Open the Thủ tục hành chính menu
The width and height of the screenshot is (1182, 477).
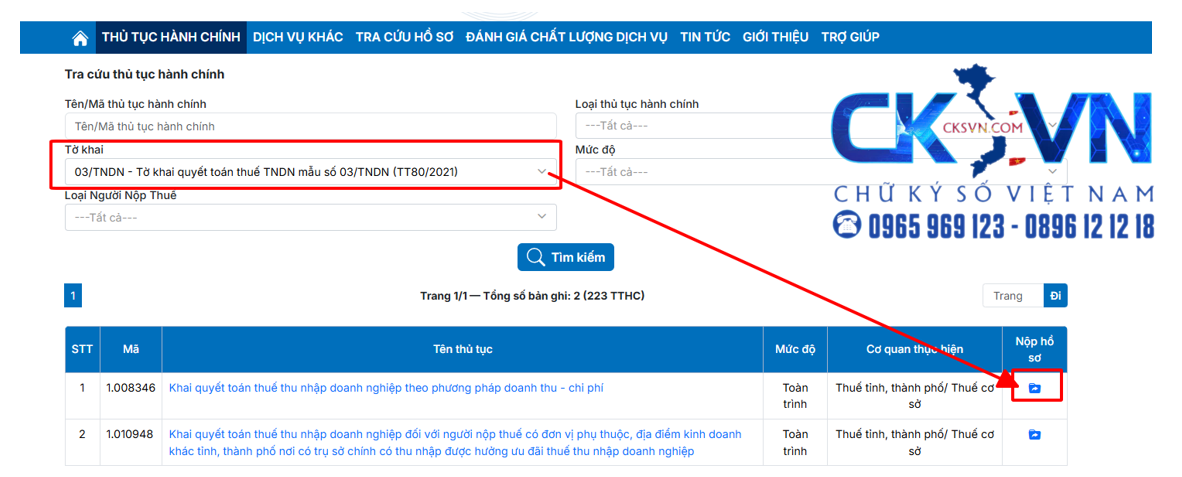[x=171, y=37]
